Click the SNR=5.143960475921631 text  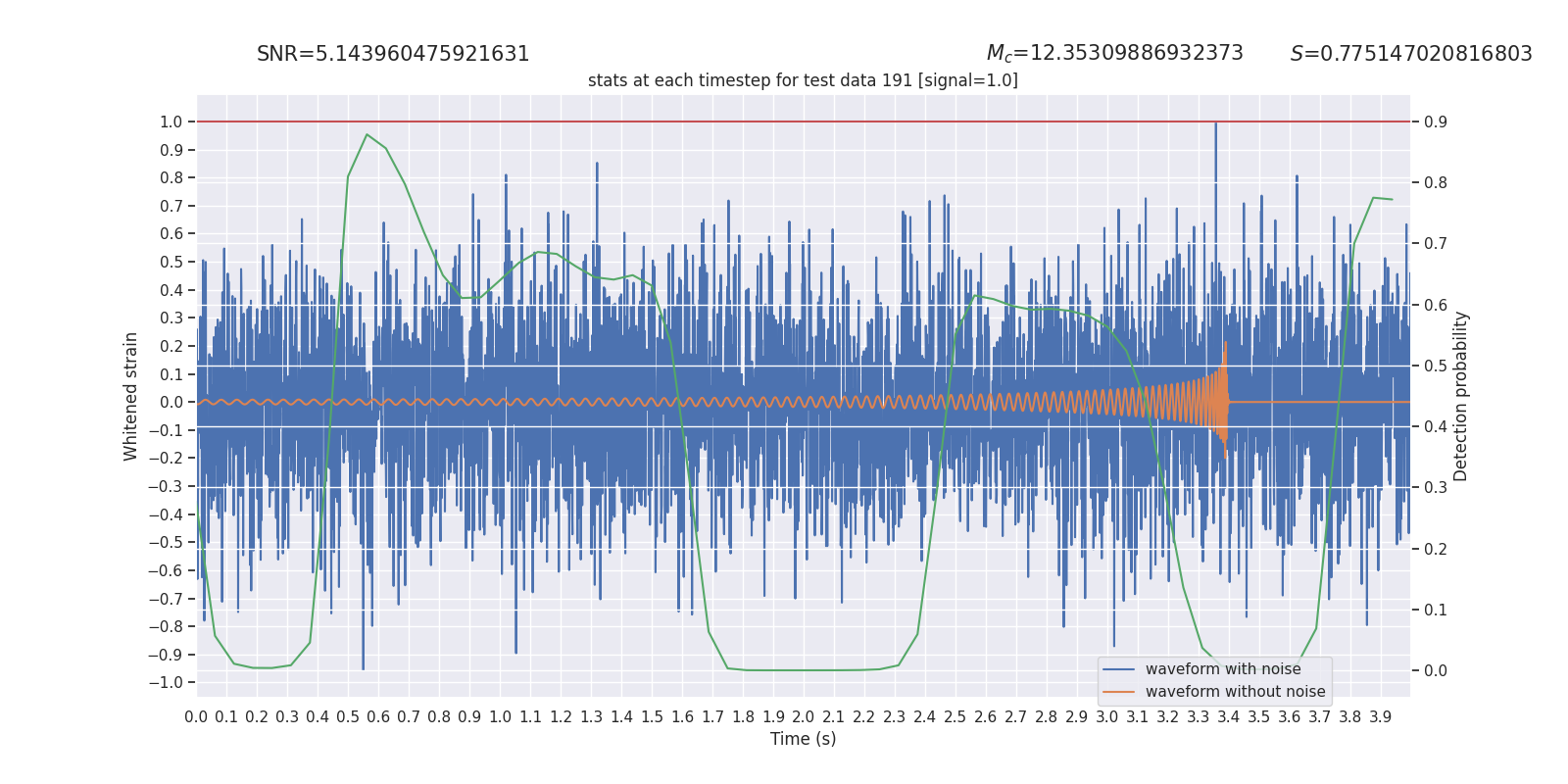[393, 54]
